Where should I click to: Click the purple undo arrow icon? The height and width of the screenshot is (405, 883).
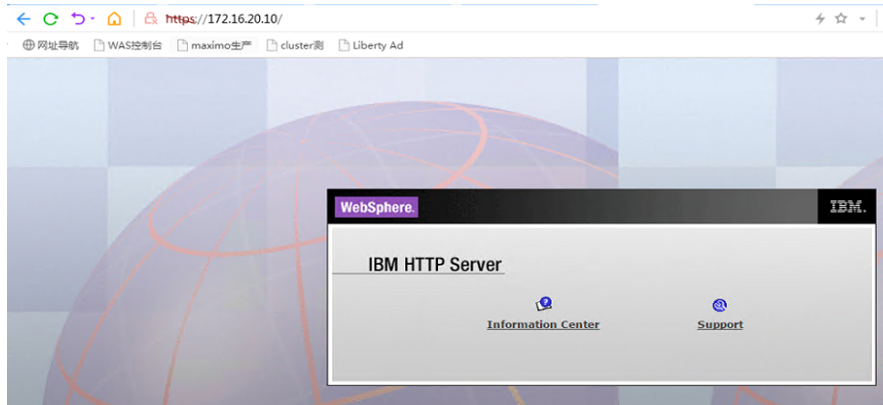tap(78, 19)
